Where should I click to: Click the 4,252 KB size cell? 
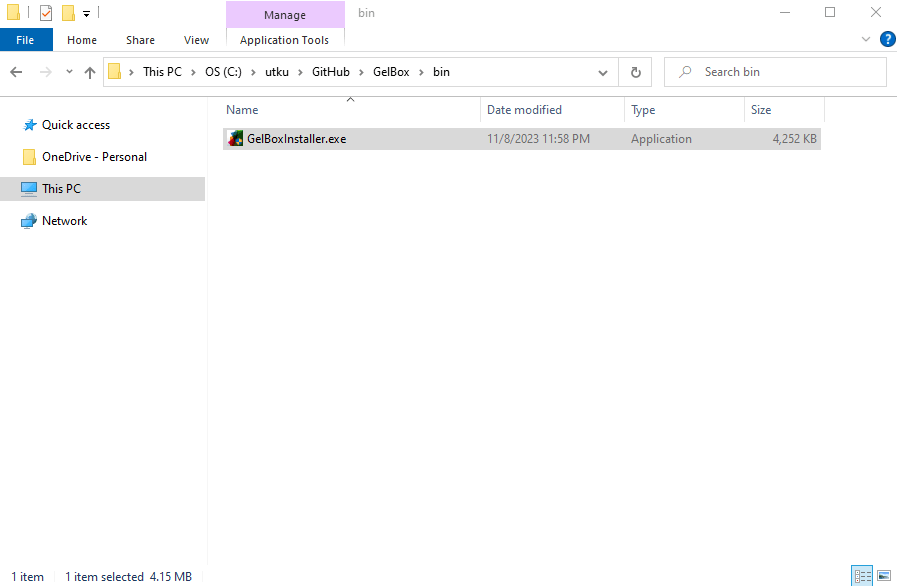click(x=795, y=139)
